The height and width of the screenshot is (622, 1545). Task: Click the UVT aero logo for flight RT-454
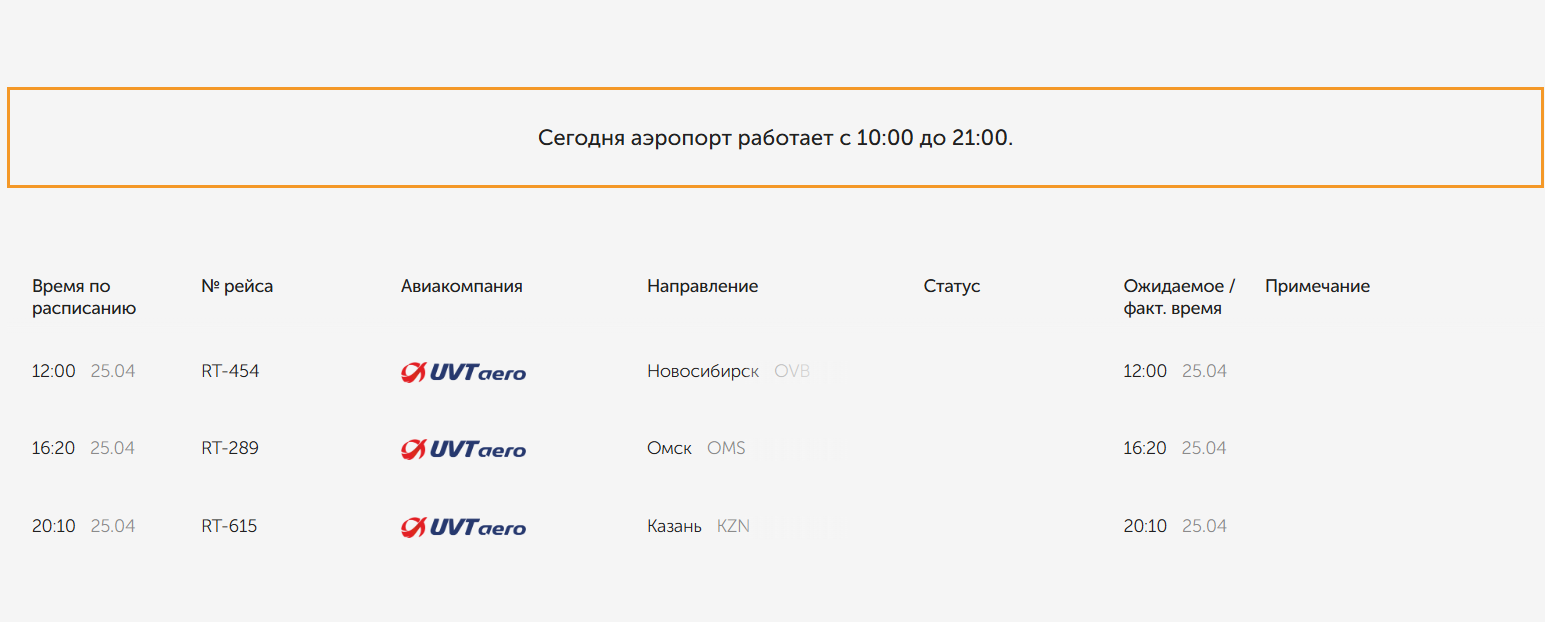[463, 372]
